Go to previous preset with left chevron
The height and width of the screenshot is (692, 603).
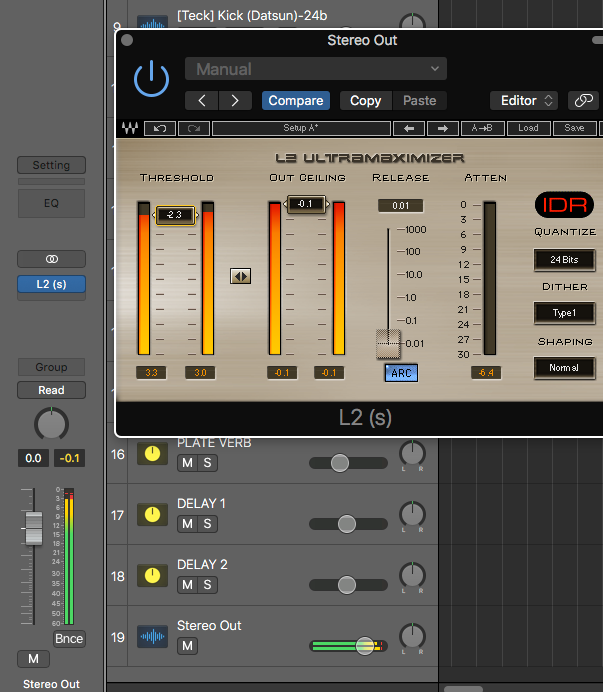(x=202, y=101)
